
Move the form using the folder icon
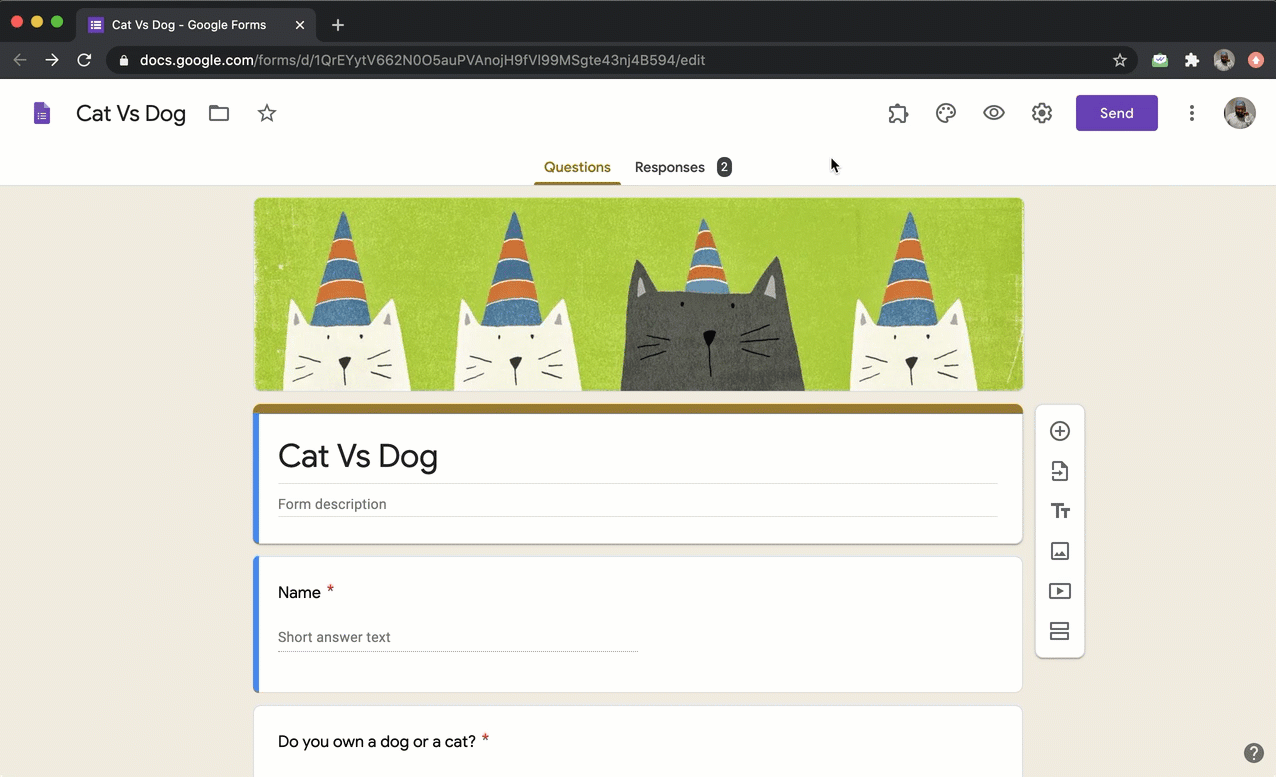[218, 113]
